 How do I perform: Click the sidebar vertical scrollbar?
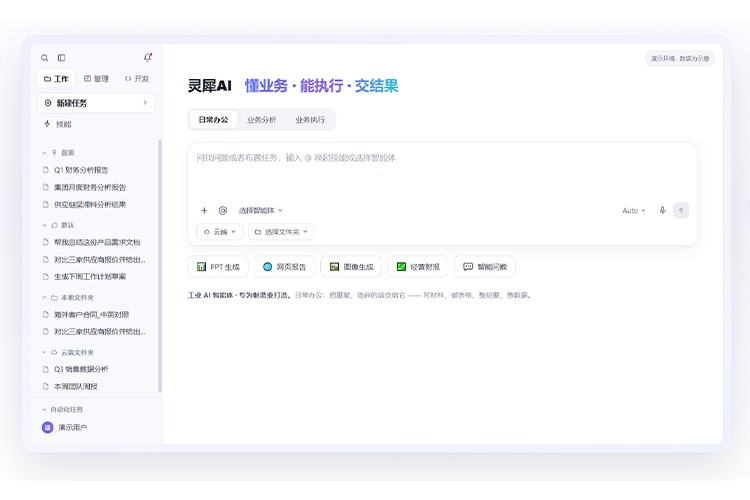(160, 266)
